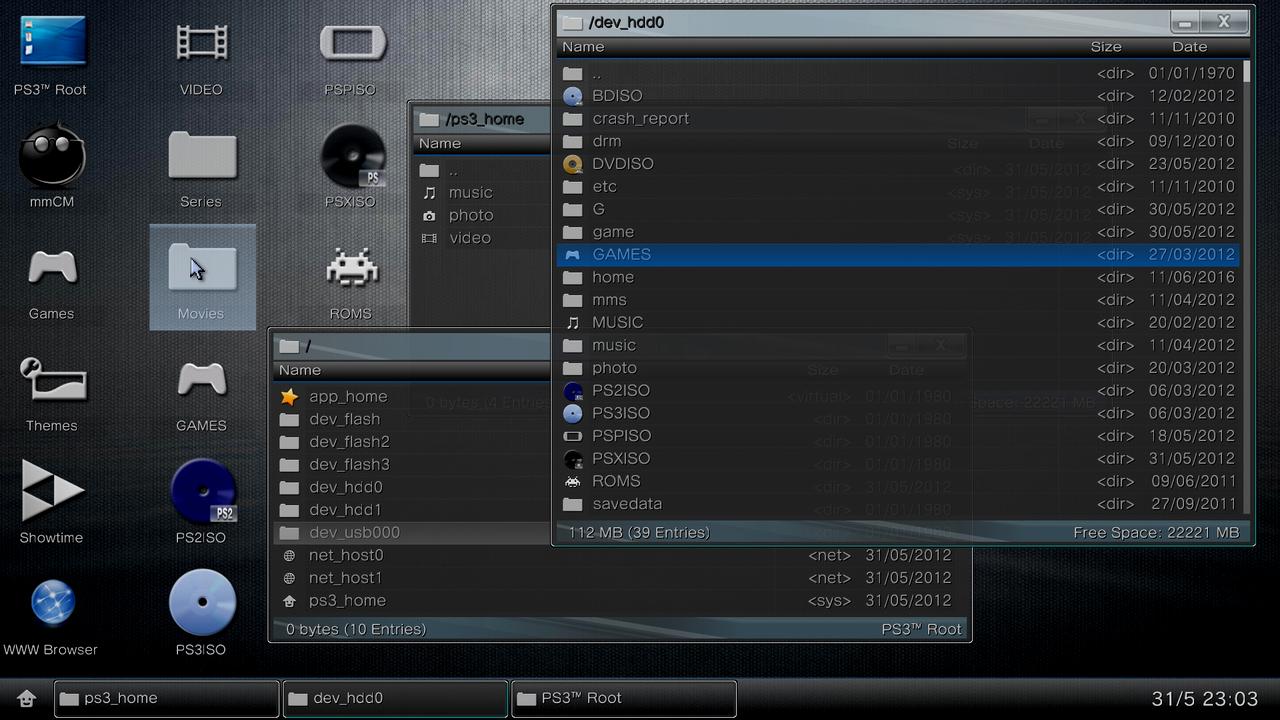Select the savedata folder row
1280x720 pixels.
[x=627, y=504]
